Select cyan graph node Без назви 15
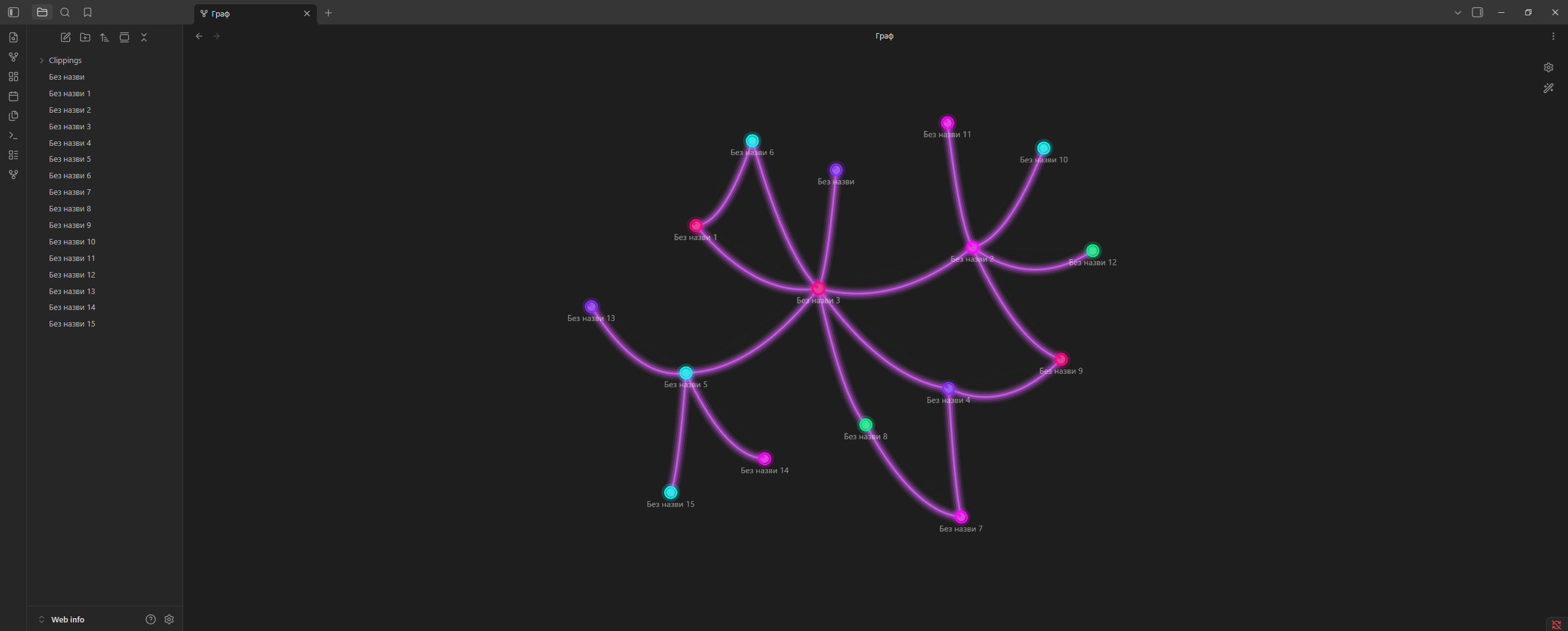Viewport: 1568px width, 631px height. pyautogui.click(x=670, y=492)
